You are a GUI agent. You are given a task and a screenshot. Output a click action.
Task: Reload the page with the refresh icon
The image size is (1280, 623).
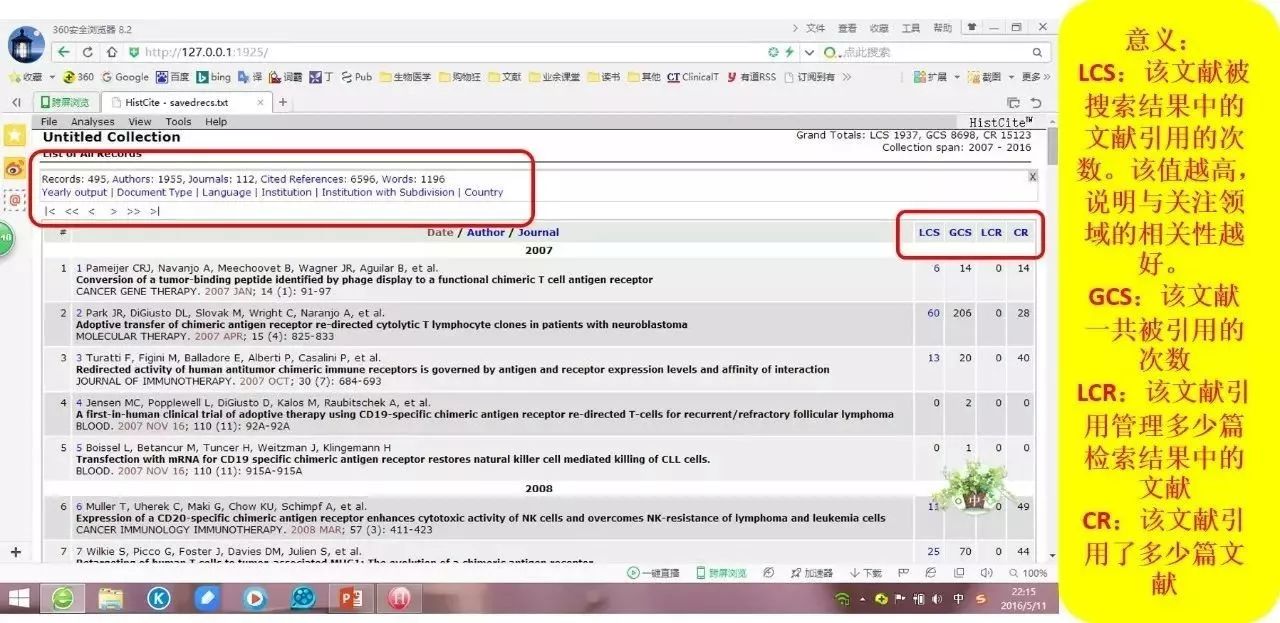point(86,51)
